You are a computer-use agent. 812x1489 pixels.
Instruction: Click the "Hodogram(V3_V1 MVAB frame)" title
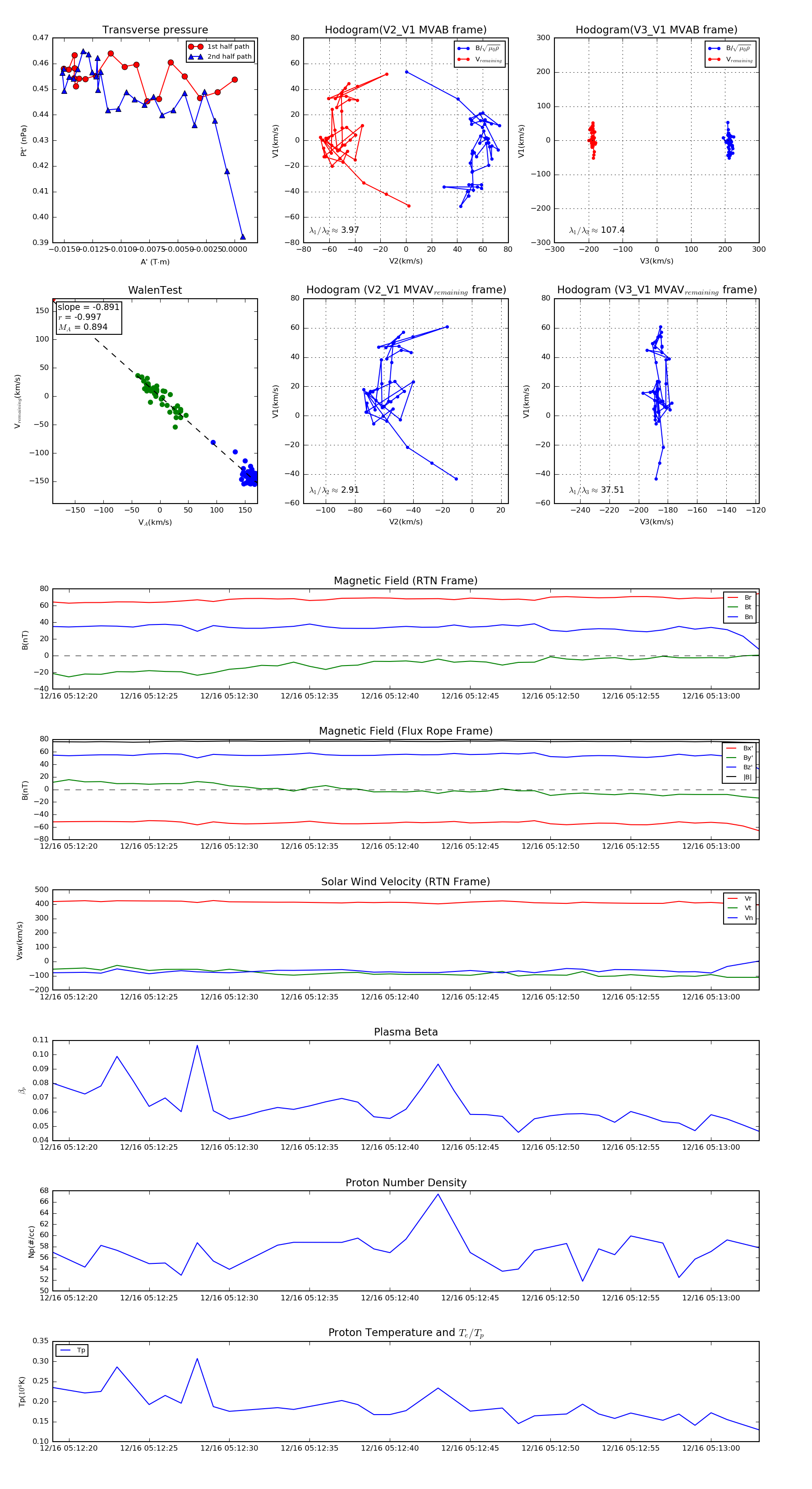point(656,30)
